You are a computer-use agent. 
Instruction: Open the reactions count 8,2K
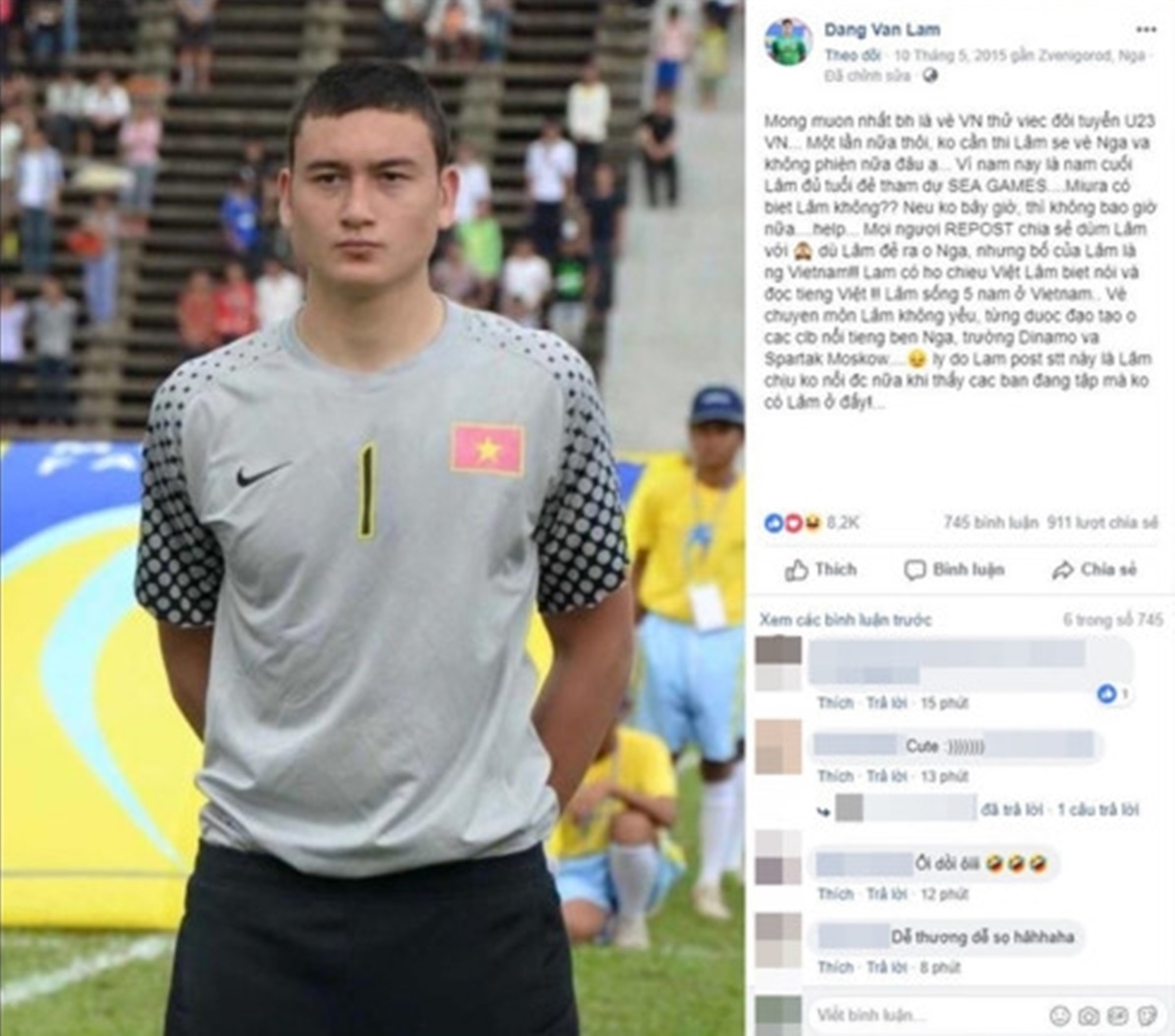(x=812, y=522)
